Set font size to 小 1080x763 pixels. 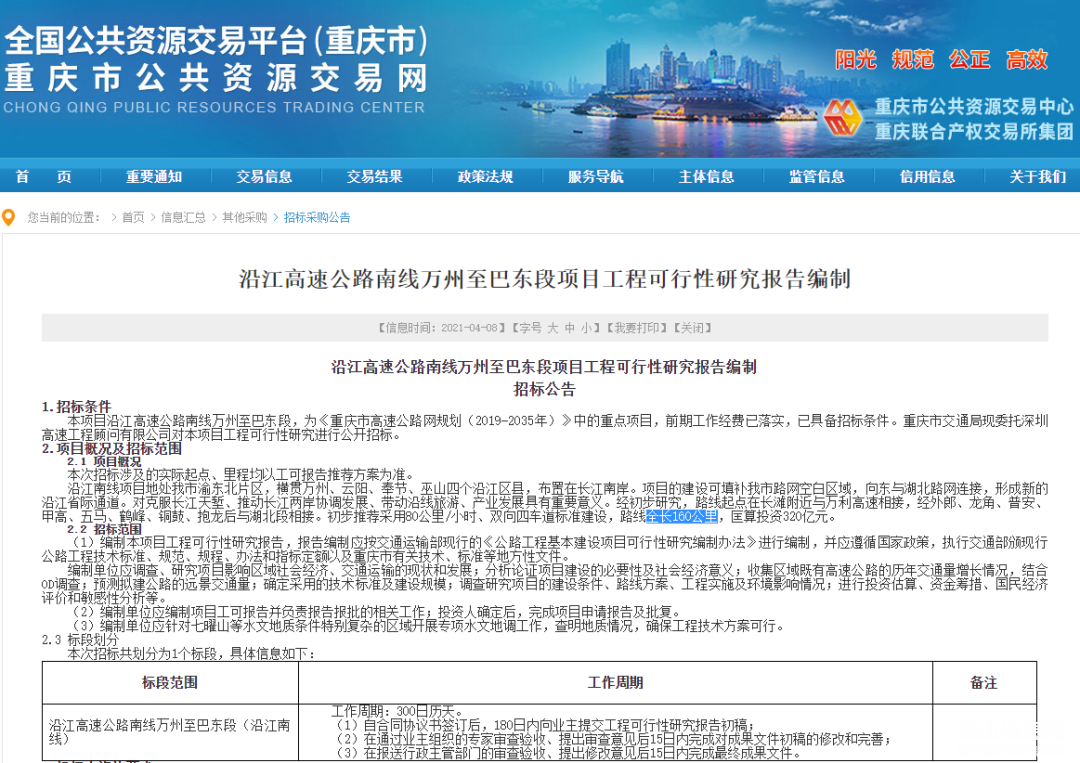pyautogui.click(x=587, y=328)
